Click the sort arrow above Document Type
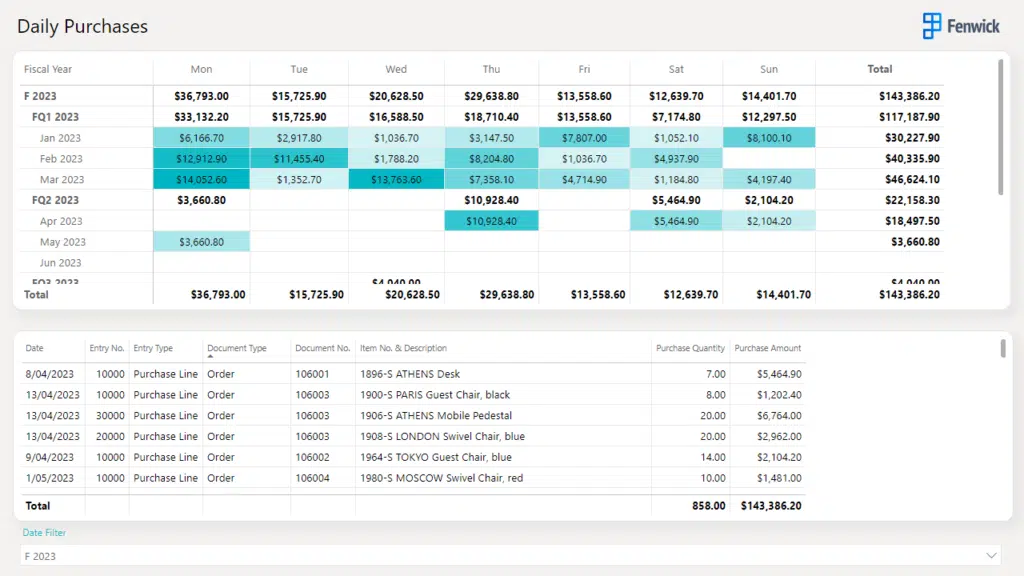This screenshot has width=1024, height=576. coord(211,356)
